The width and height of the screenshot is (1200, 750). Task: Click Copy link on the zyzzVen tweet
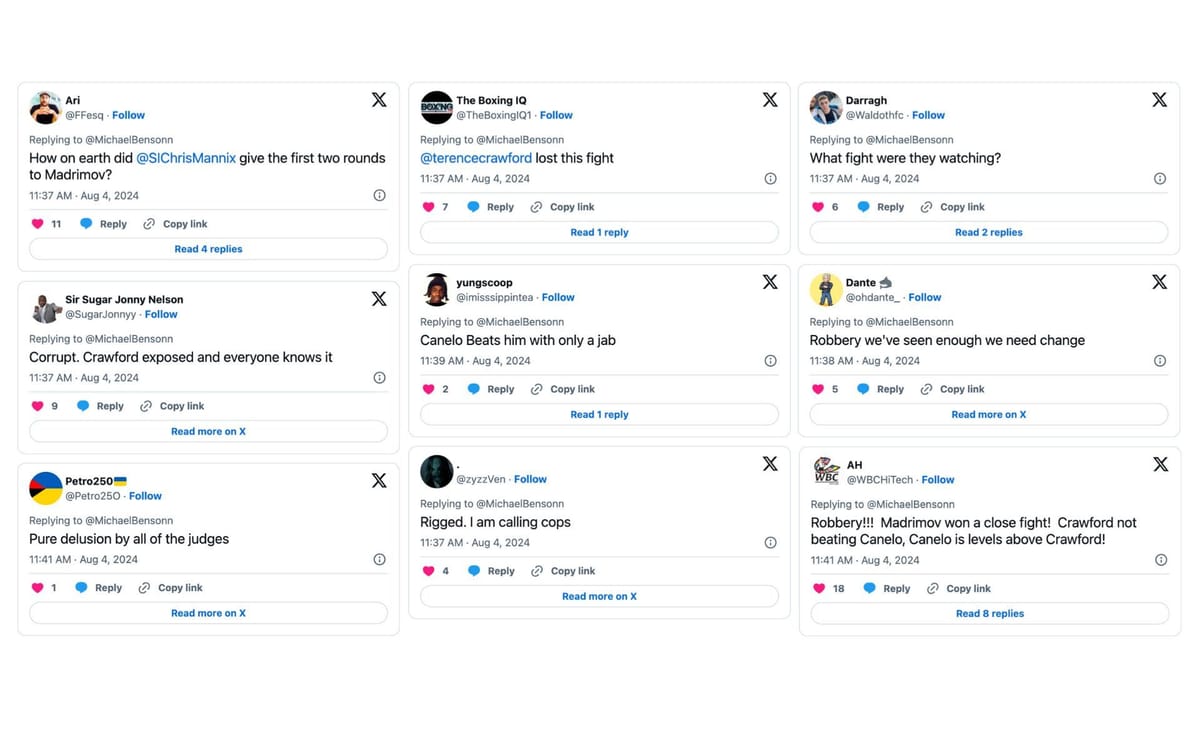pos(563,571)
